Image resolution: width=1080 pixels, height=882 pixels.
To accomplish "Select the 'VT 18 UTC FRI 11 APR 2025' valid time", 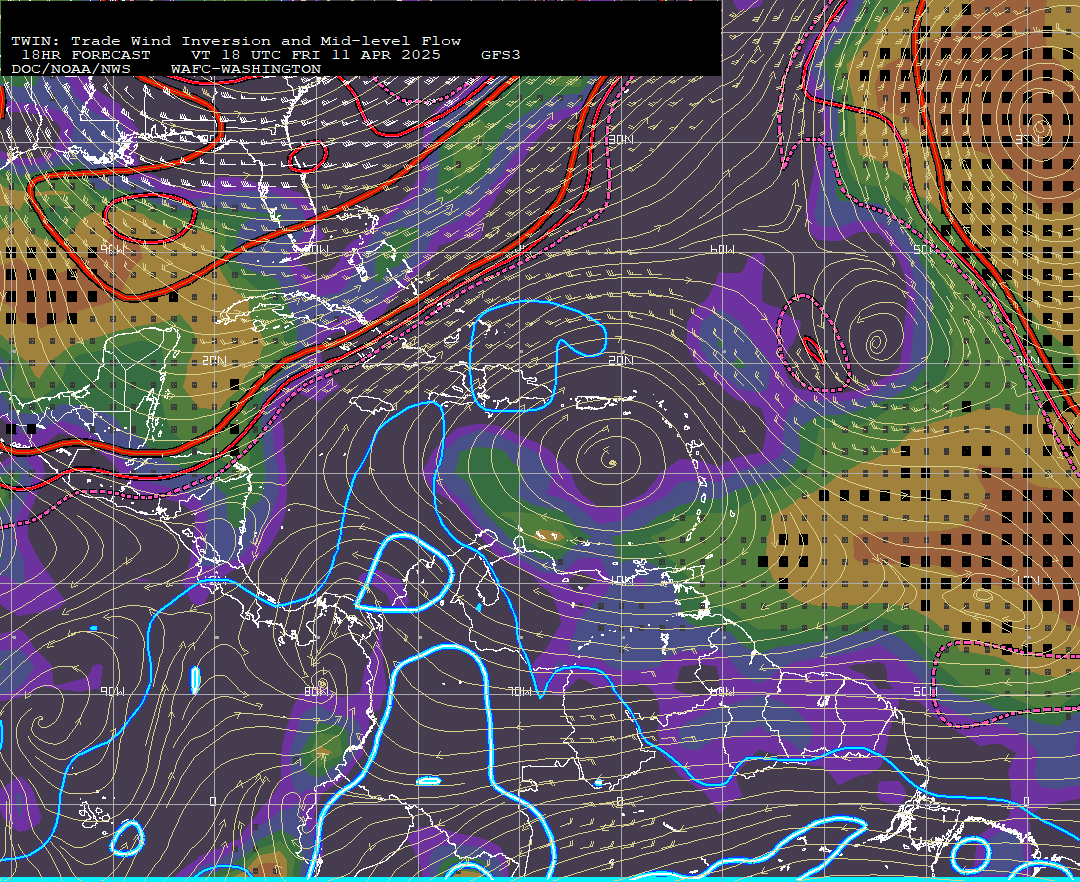I will tap(315, 55).
